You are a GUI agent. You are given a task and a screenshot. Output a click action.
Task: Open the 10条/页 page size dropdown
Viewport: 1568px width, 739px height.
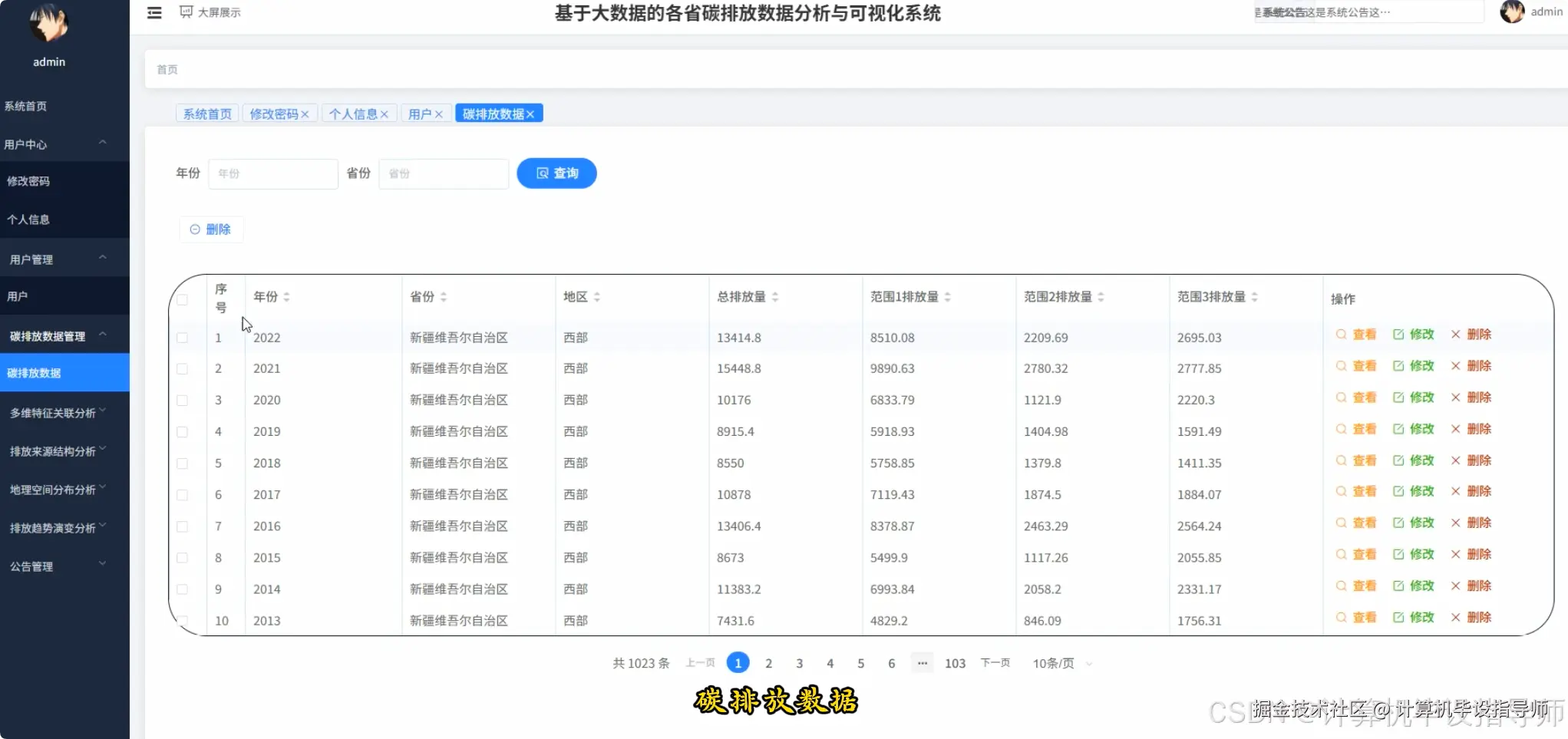(x=1060, y=663)
